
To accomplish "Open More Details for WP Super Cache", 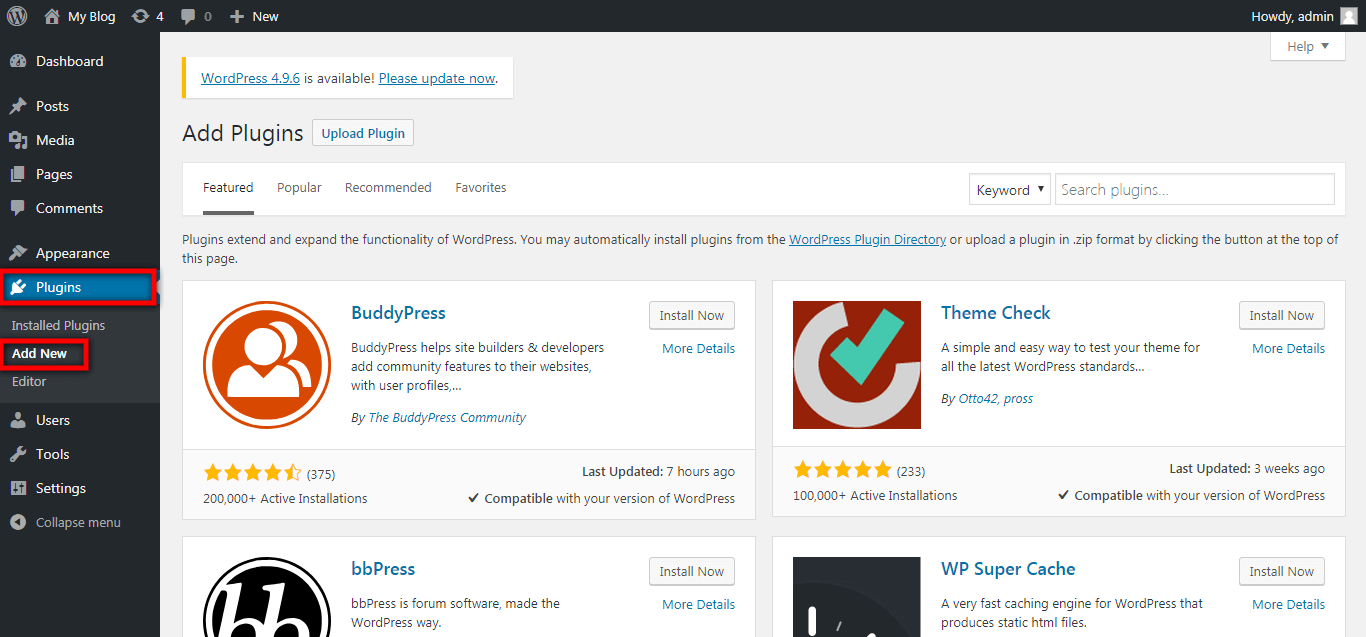I will click(1288, 604).
